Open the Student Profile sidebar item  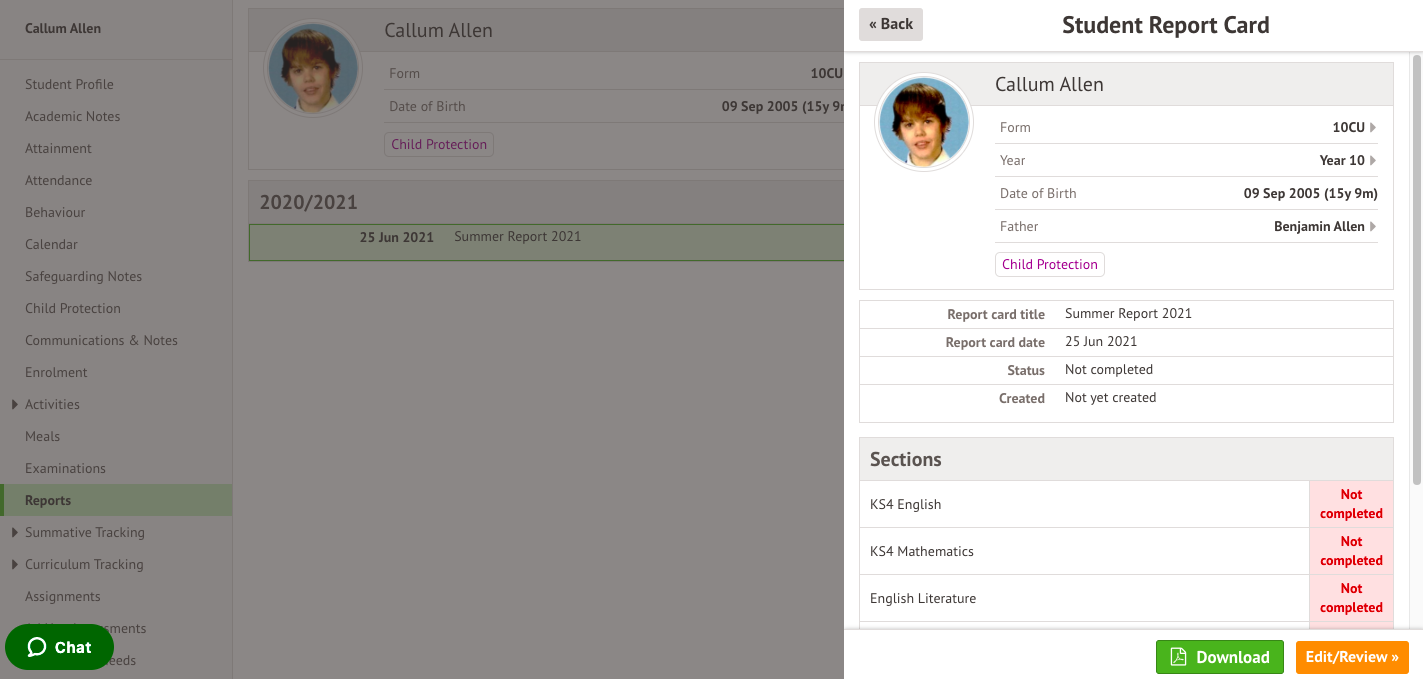pos(69,85)
